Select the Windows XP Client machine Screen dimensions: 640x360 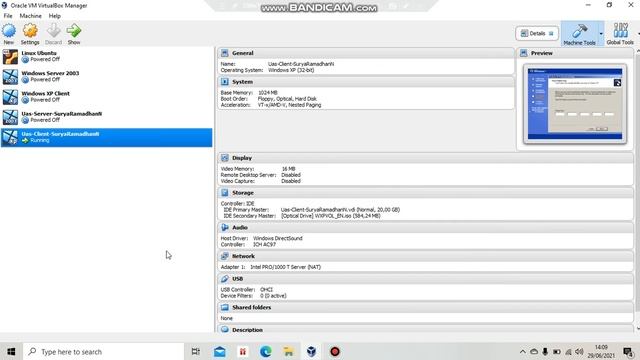(106, 97)
